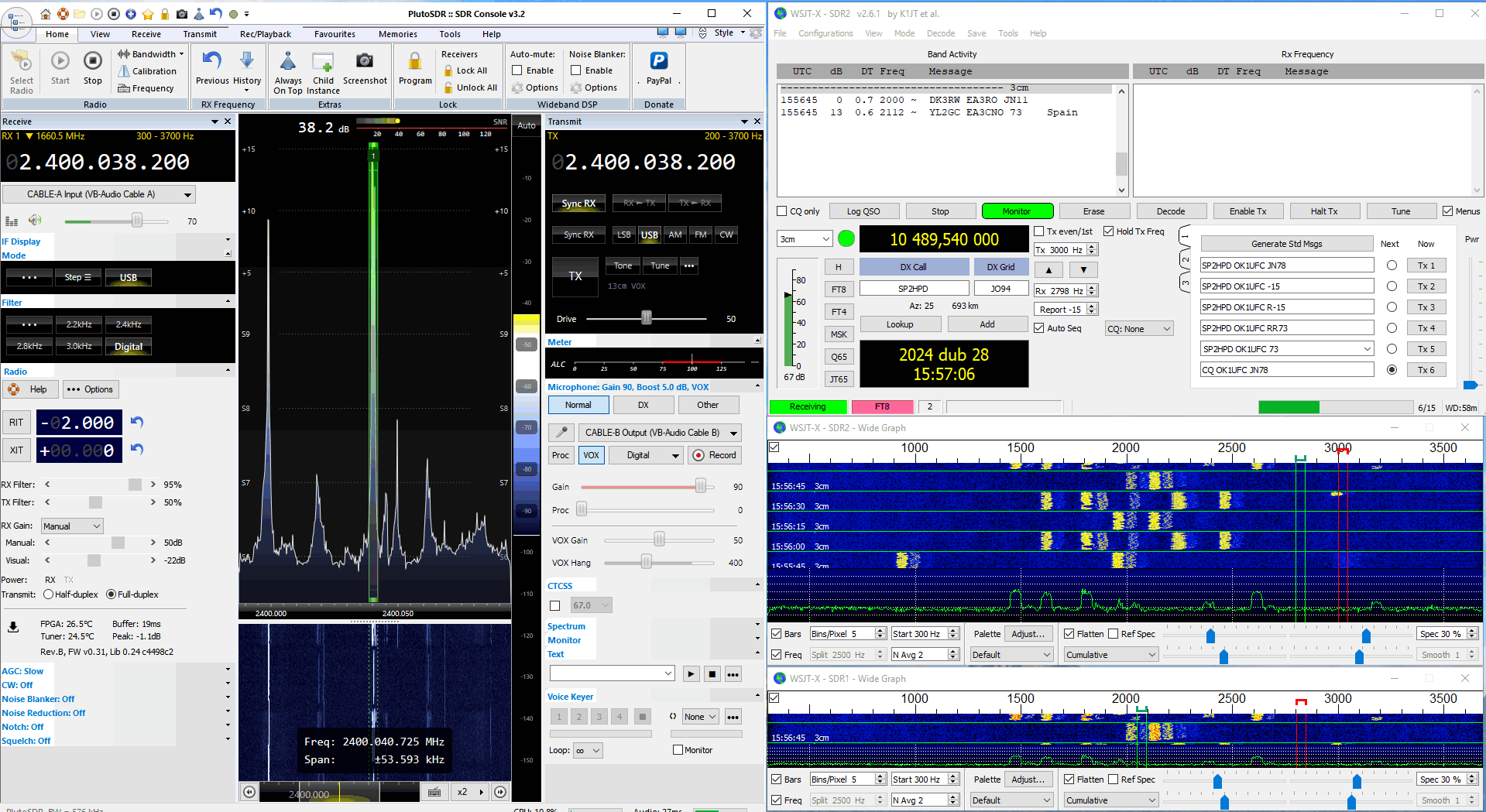Viewport: 1486px width, 812px height.
Task: Open the CABLE-A Input device dropdown
Action: tap(99, 194)
